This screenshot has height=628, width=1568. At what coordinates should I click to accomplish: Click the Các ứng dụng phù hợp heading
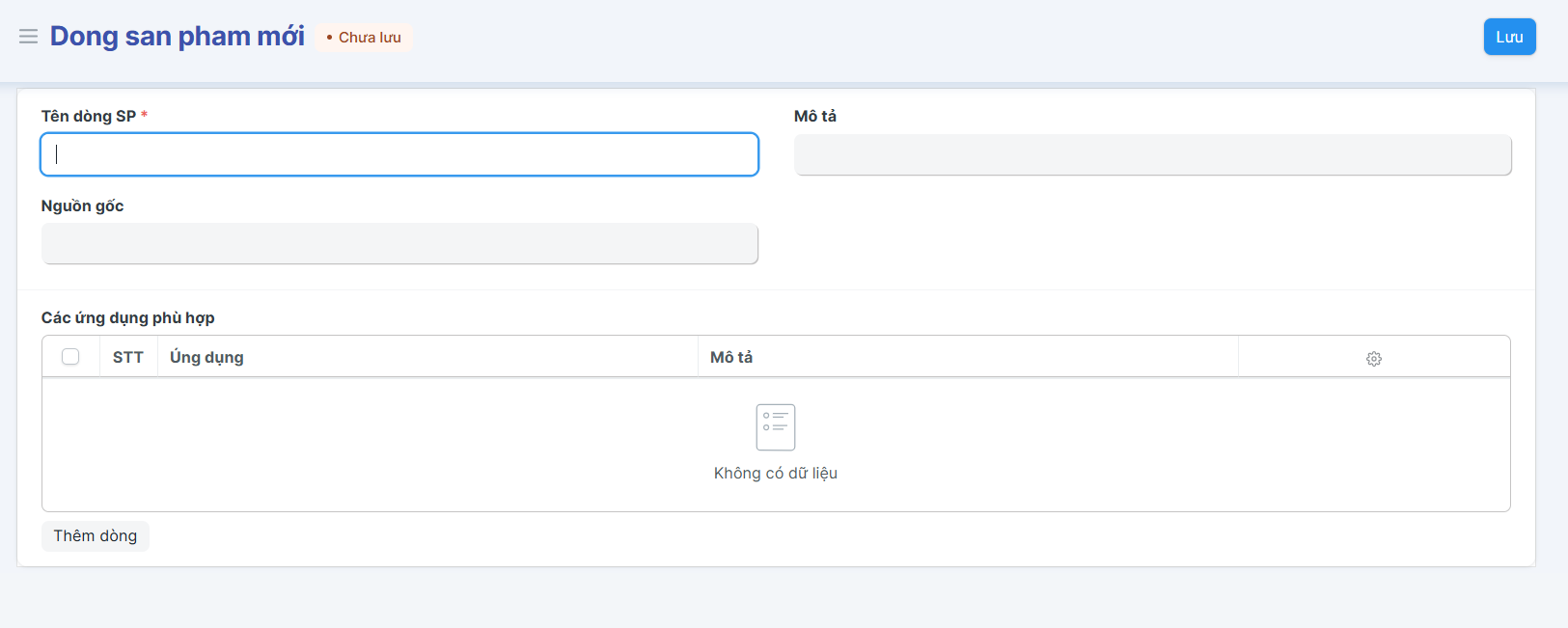pyautogui.click(x=127, y=317)
